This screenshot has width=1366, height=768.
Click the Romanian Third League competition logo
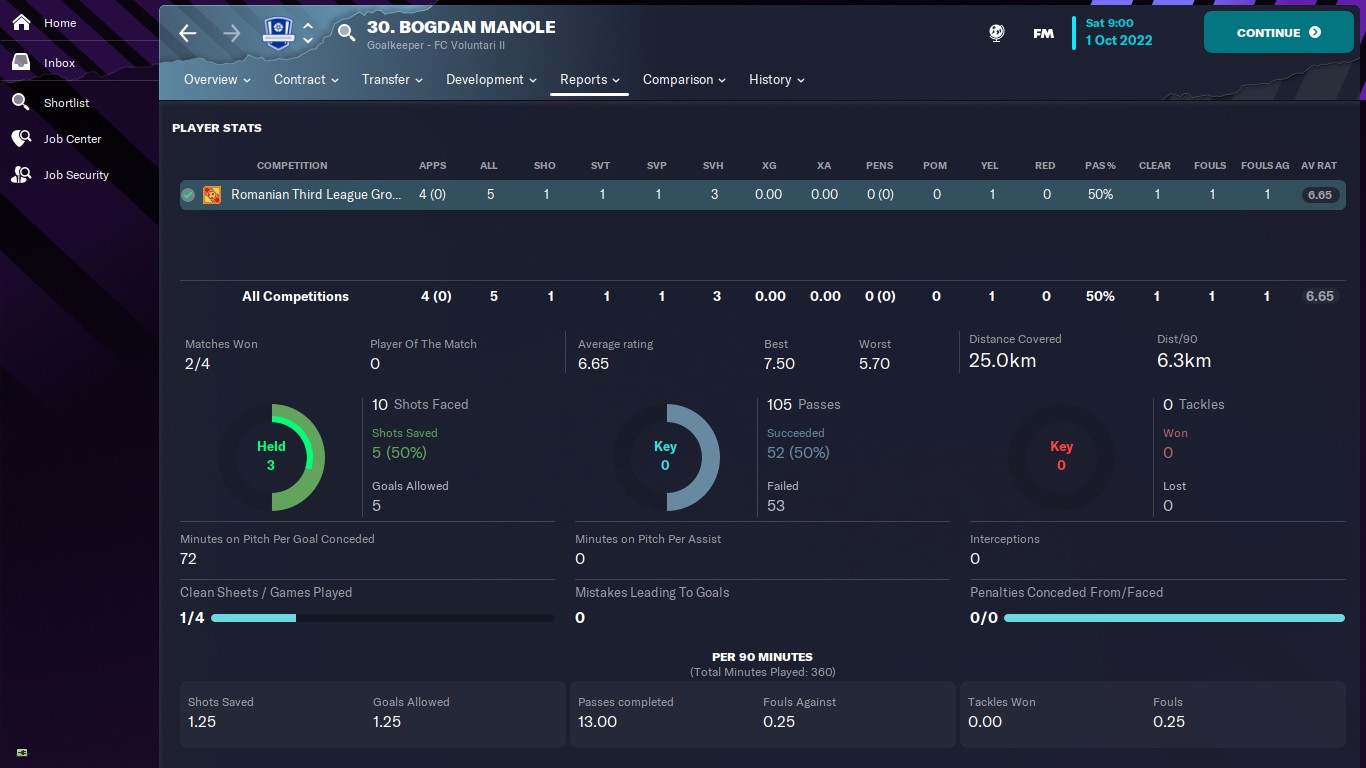212,195
